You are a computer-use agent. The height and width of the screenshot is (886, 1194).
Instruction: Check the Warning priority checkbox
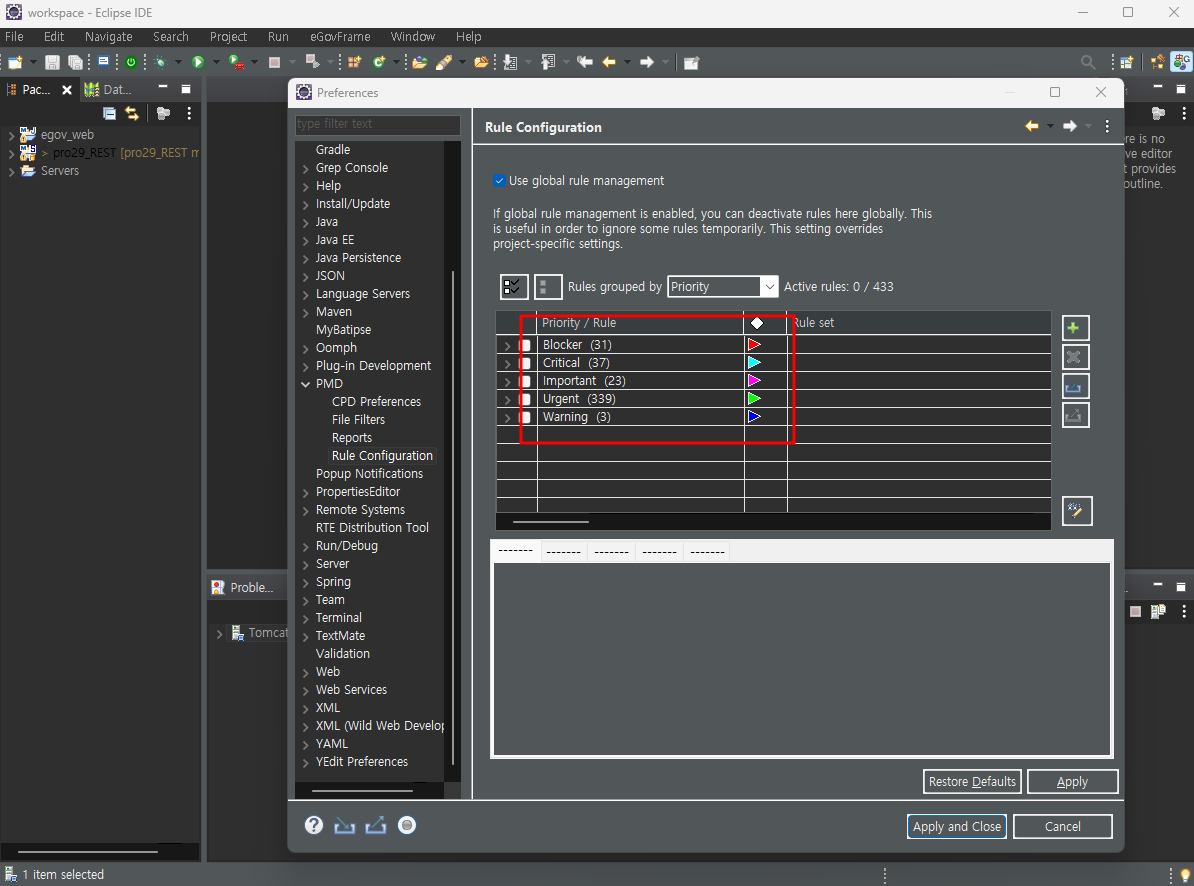(x=525, y=417)
